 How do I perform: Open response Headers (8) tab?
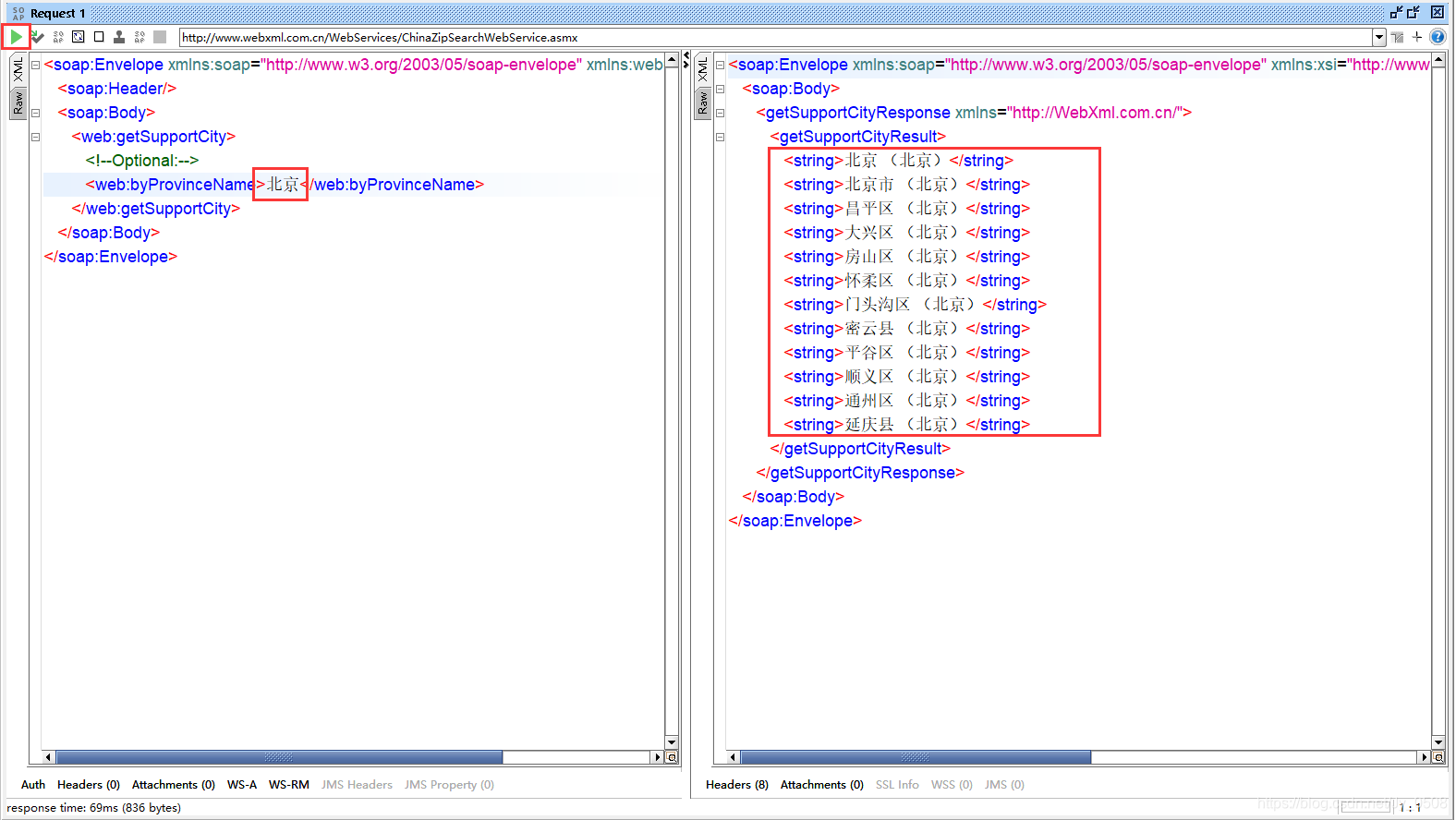pos(736,785)
